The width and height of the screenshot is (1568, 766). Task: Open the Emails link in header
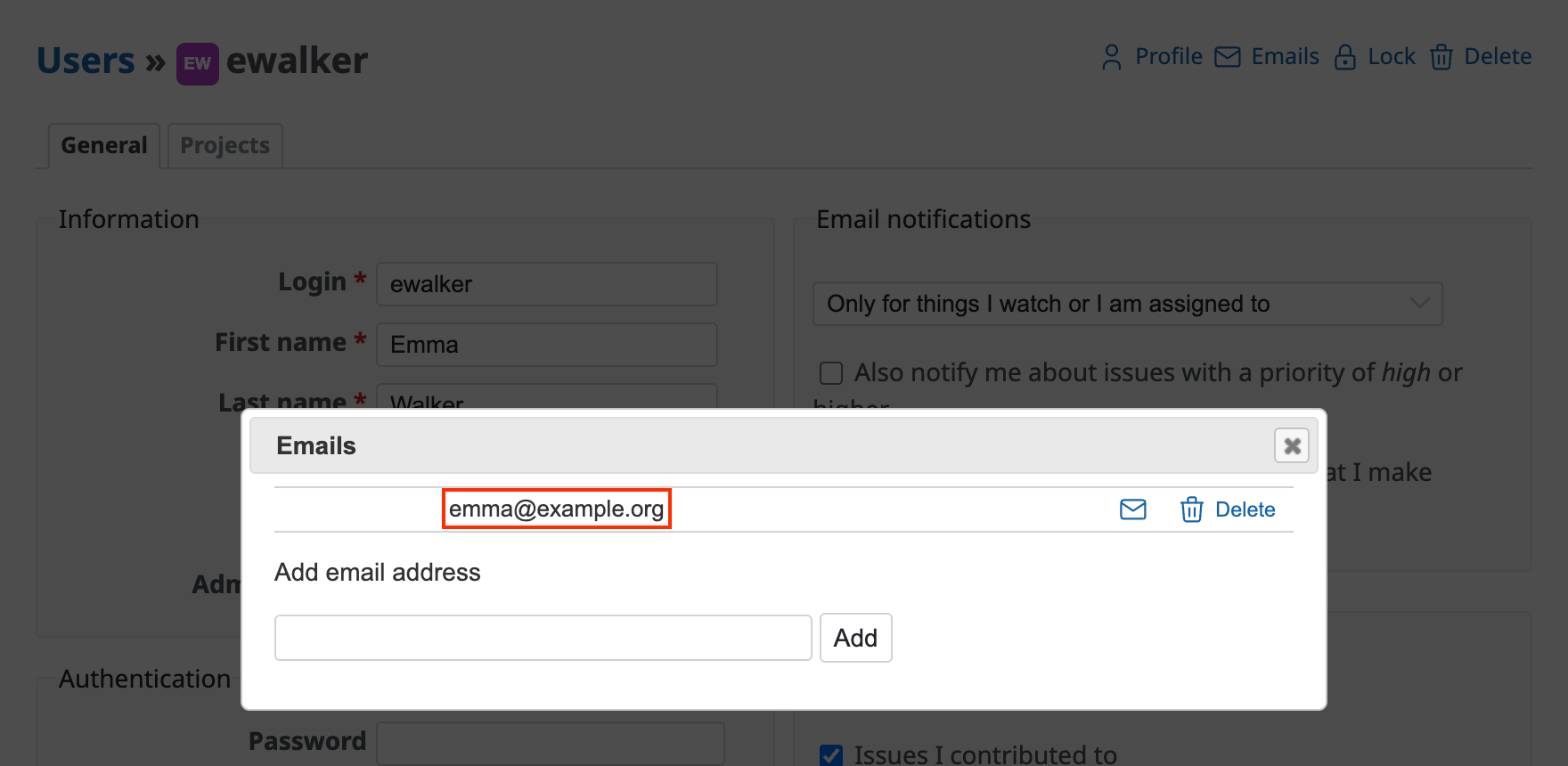tap(1267, 57)
